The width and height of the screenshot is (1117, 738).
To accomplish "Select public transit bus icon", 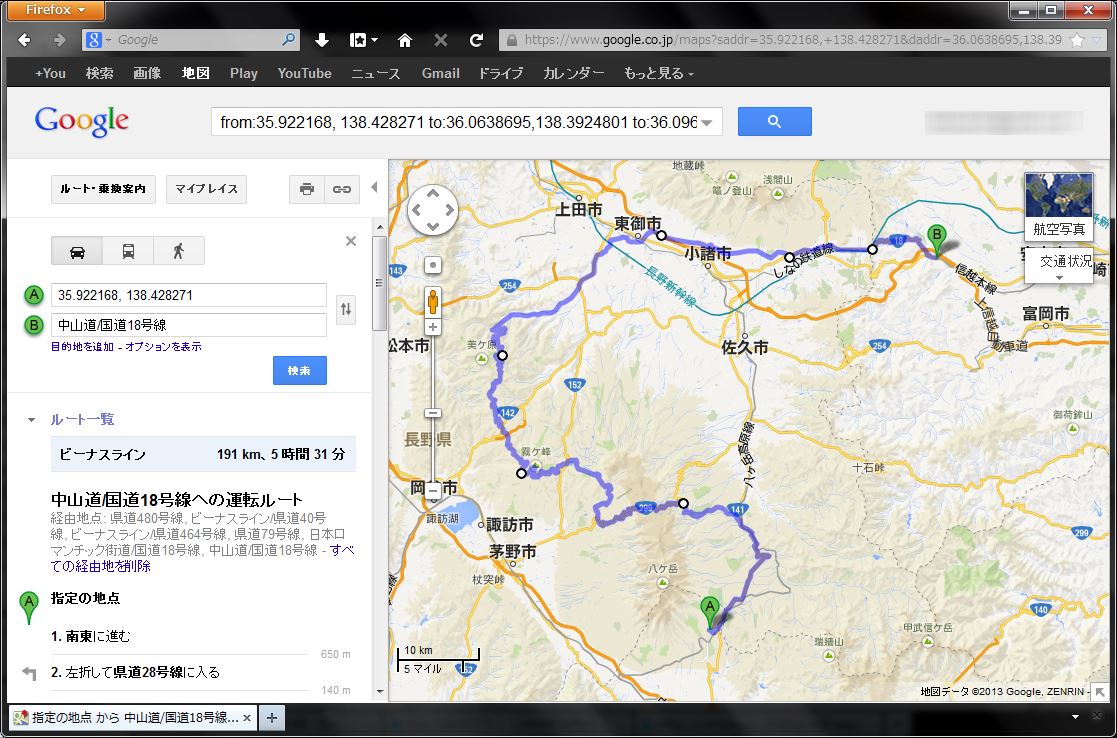I will click(128, 251).
